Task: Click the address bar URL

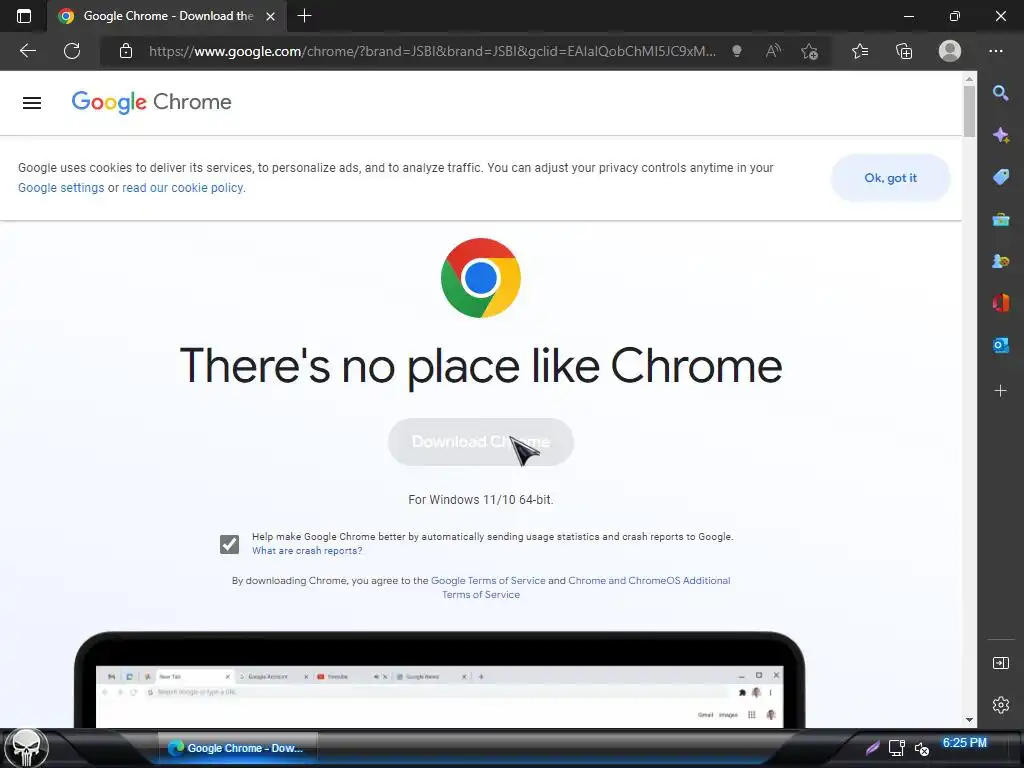Action: 432,51
